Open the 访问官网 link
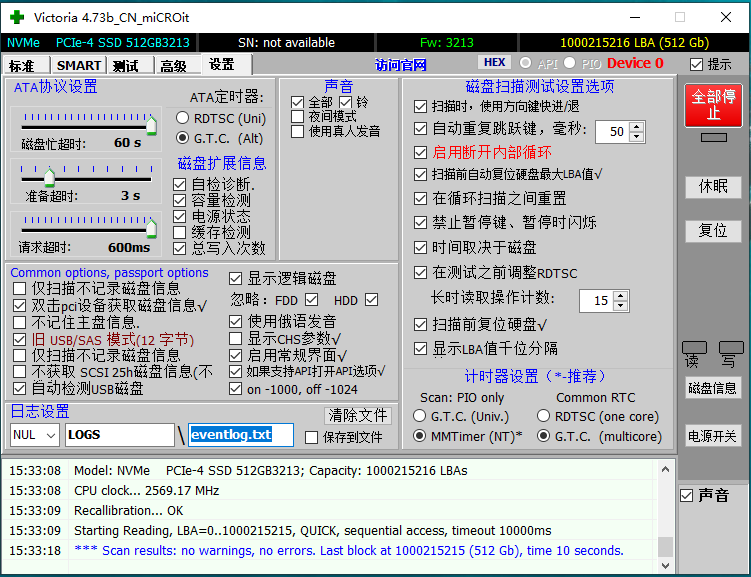751x577 pixels. pyautogui.click(x=400, y=64)
